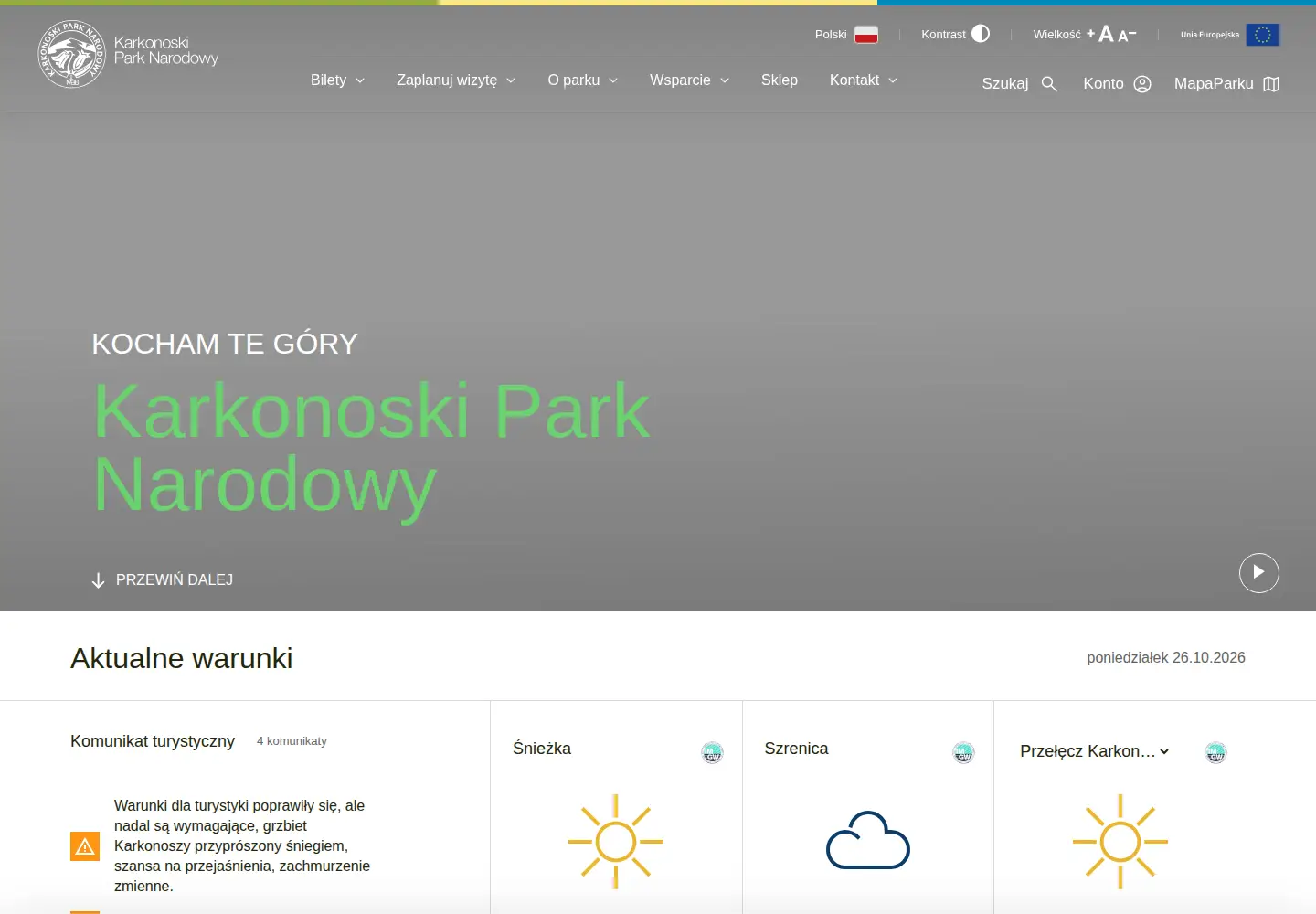Viewport: 1316px width, 914px height.
Task: Click the tourist warning message text
Action: [x=242, y=846]
